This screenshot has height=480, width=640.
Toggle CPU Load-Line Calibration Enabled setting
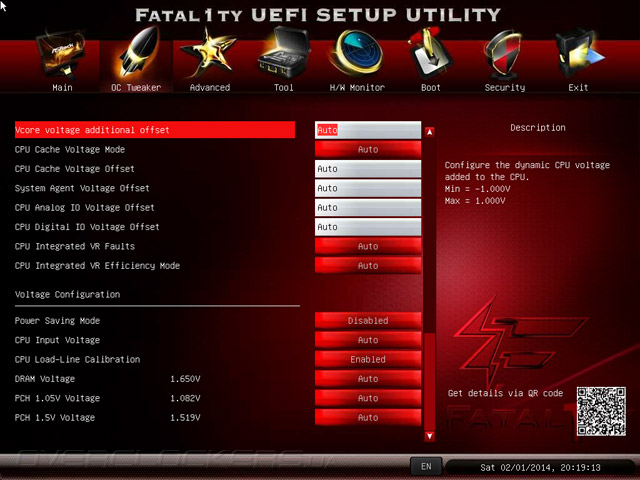coord(368,359)
